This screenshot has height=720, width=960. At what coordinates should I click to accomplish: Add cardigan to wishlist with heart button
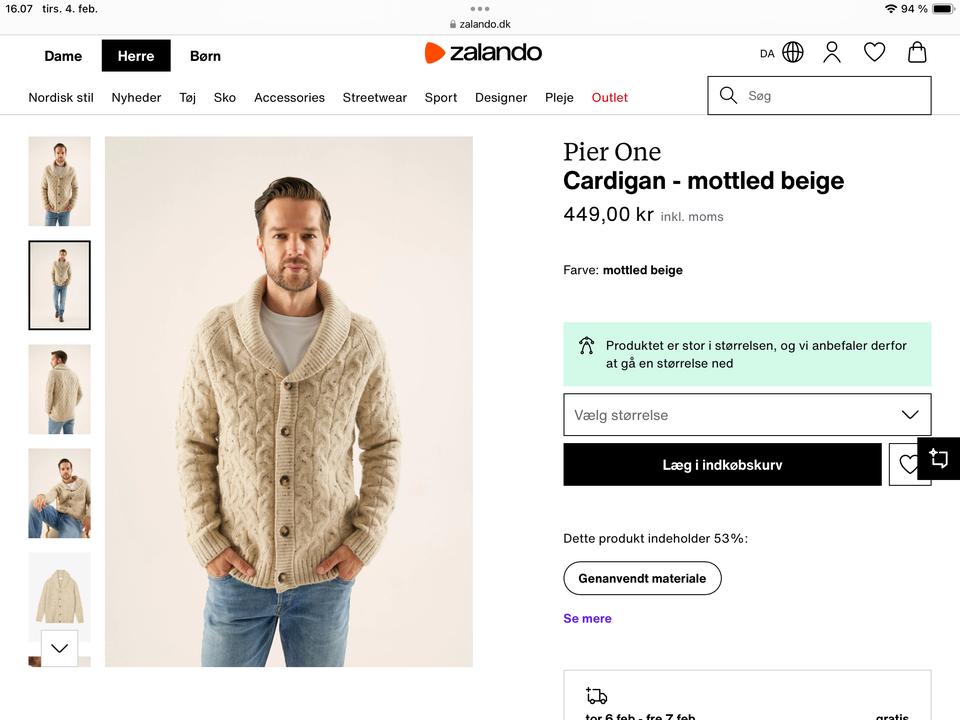(907, 465)
